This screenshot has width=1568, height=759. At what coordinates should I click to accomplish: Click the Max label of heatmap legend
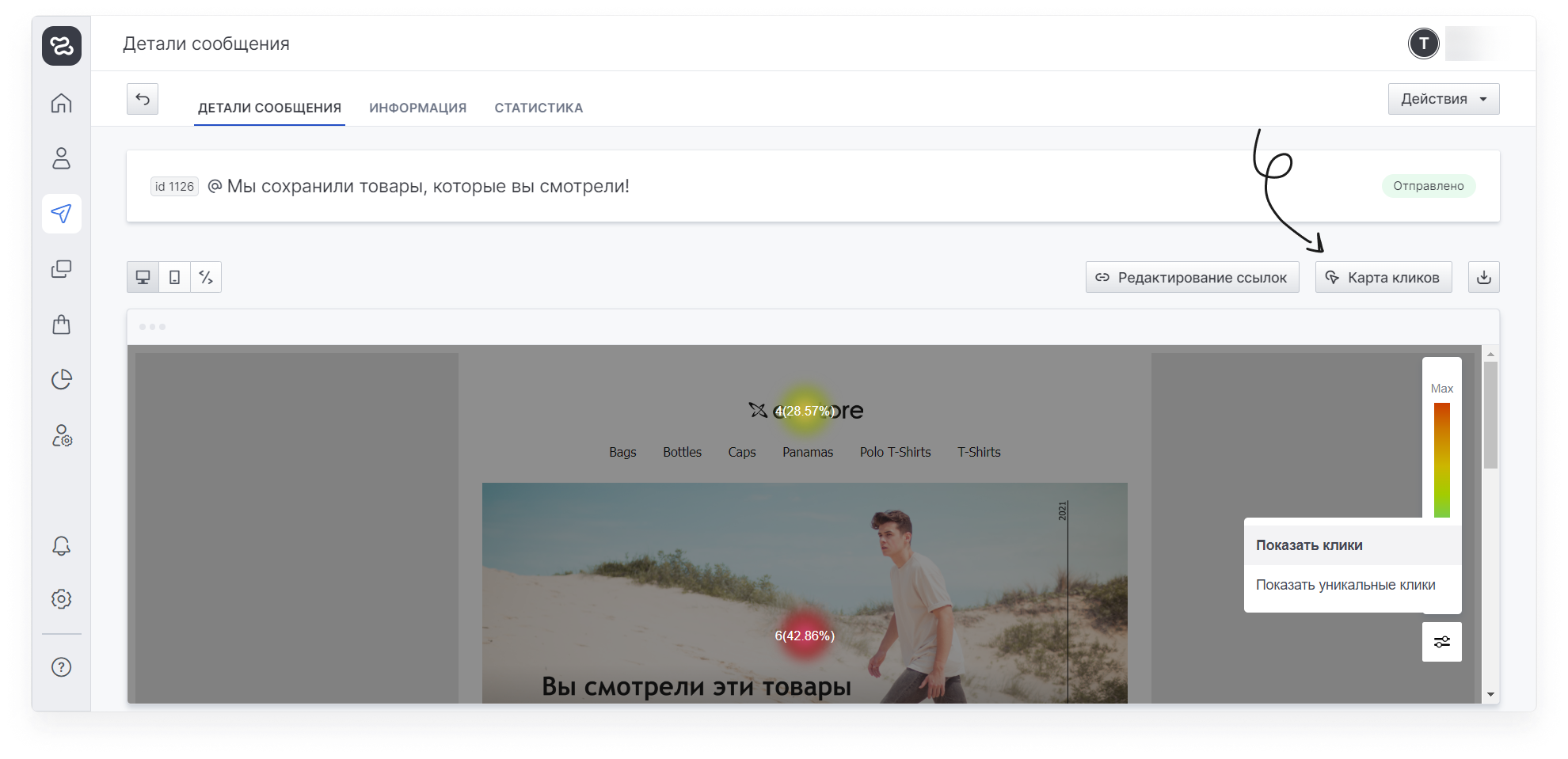coord(1442,389)
